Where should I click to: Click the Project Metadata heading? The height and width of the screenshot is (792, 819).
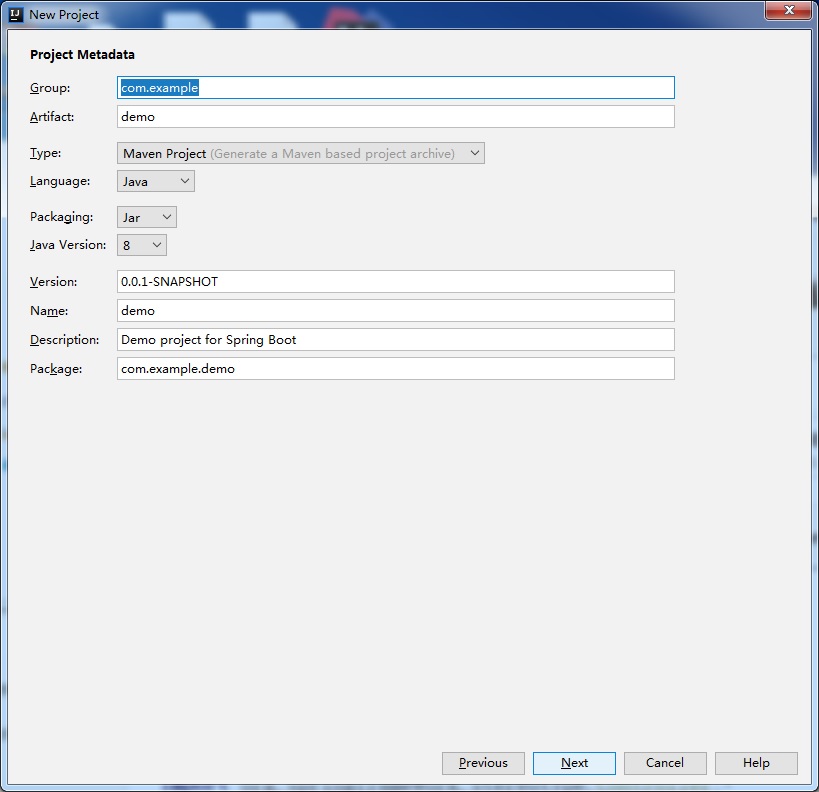point(82,54)
